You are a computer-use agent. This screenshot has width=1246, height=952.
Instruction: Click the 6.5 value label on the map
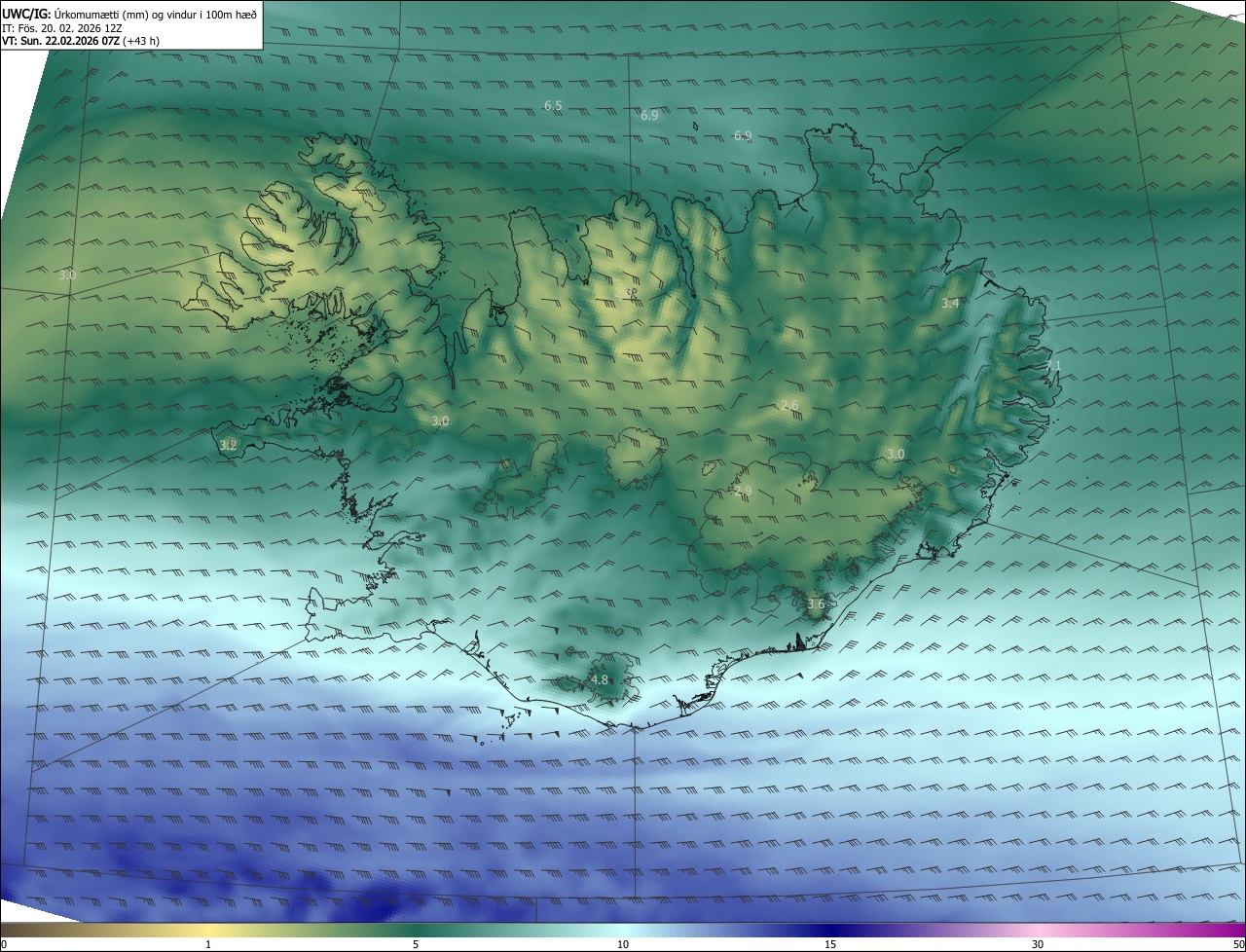[553, 105]
